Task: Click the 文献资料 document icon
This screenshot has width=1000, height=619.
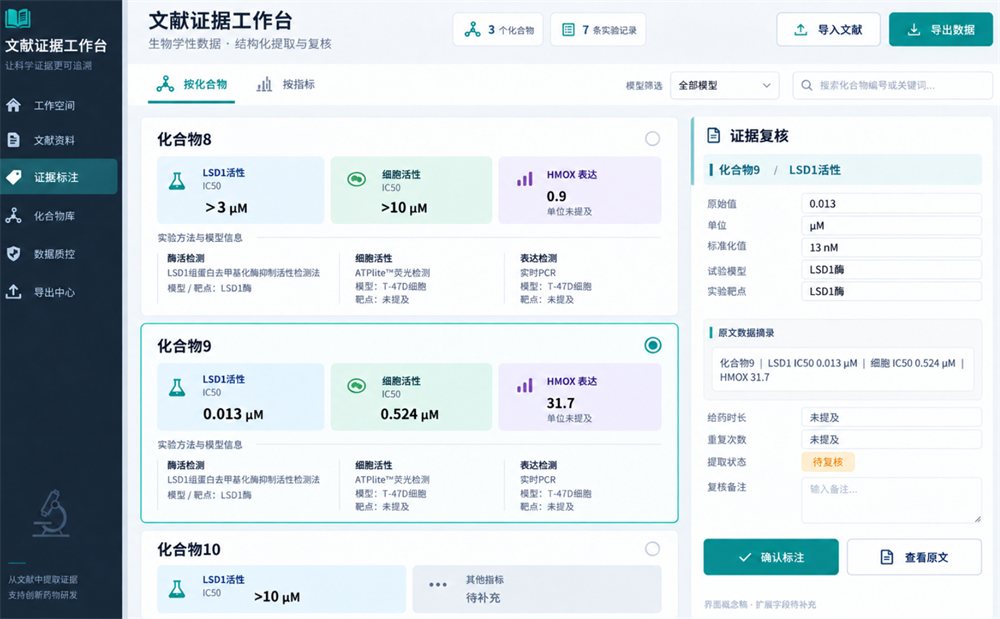Action: pyautogui.click(x=13, y=140)
